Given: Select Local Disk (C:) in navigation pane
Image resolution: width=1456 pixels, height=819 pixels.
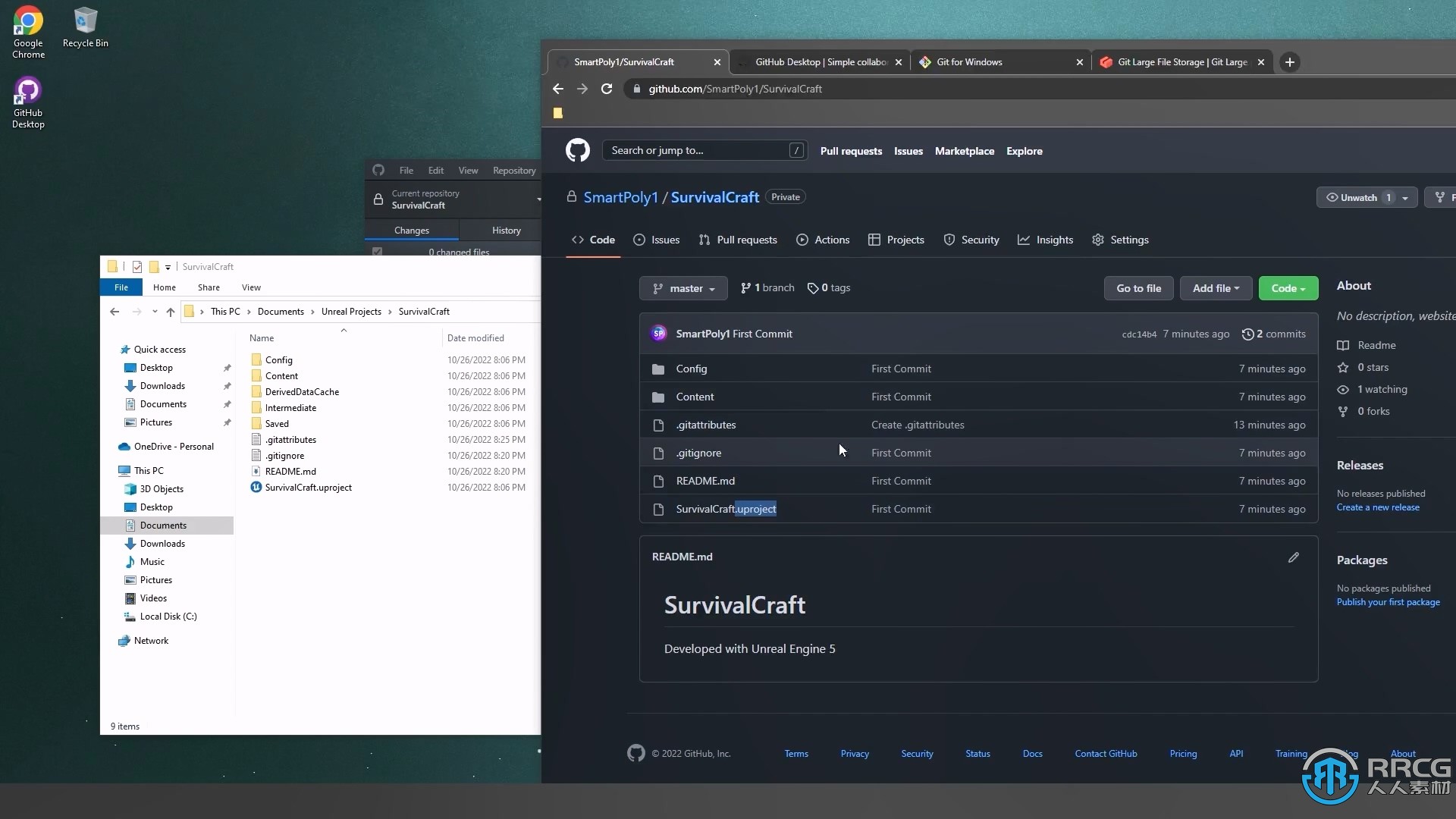Looking at the screenshot, I should [168, 617].
